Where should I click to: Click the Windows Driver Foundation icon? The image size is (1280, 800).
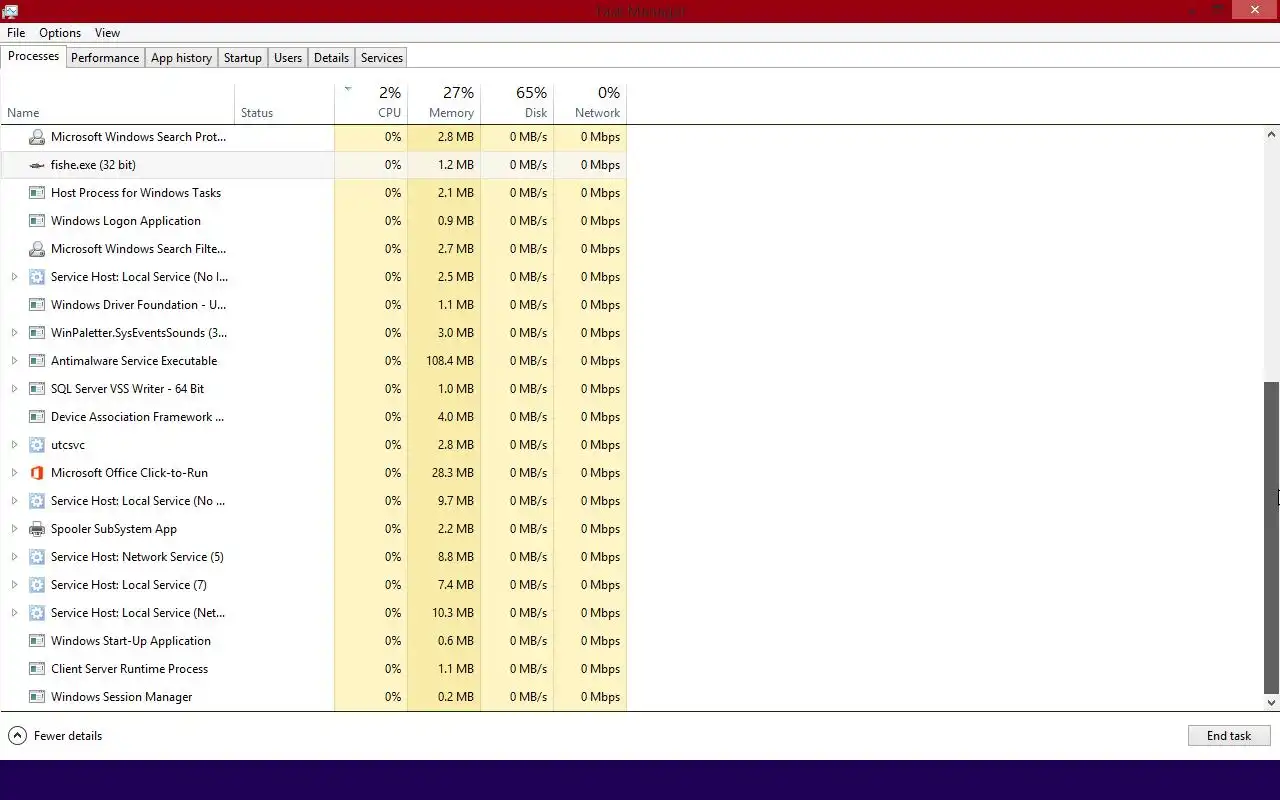[x=37, y=305]
